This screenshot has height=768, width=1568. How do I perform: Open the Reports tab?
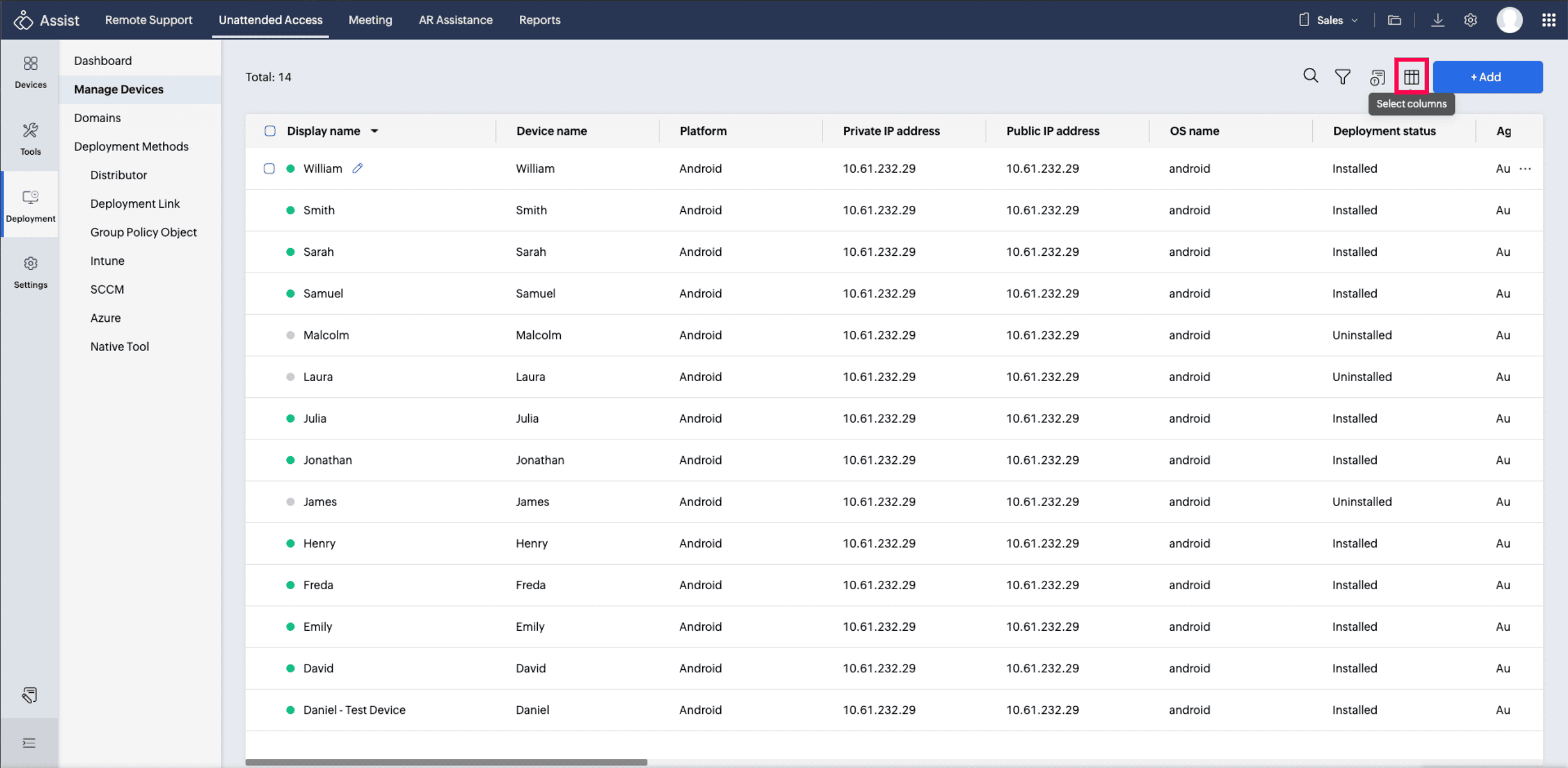pyautogui.click(x=539, y=20)
